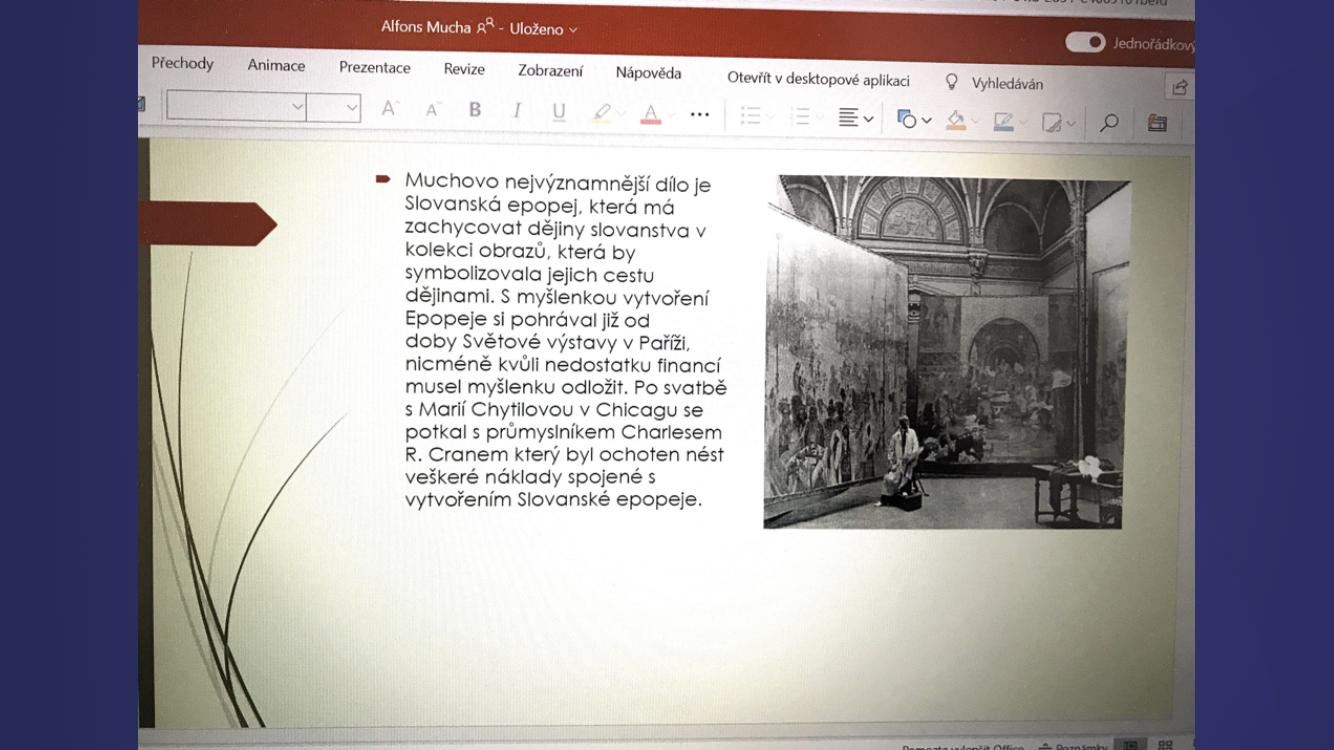
Task: Select the black-and-white studio photo
Action: [945, 352]
